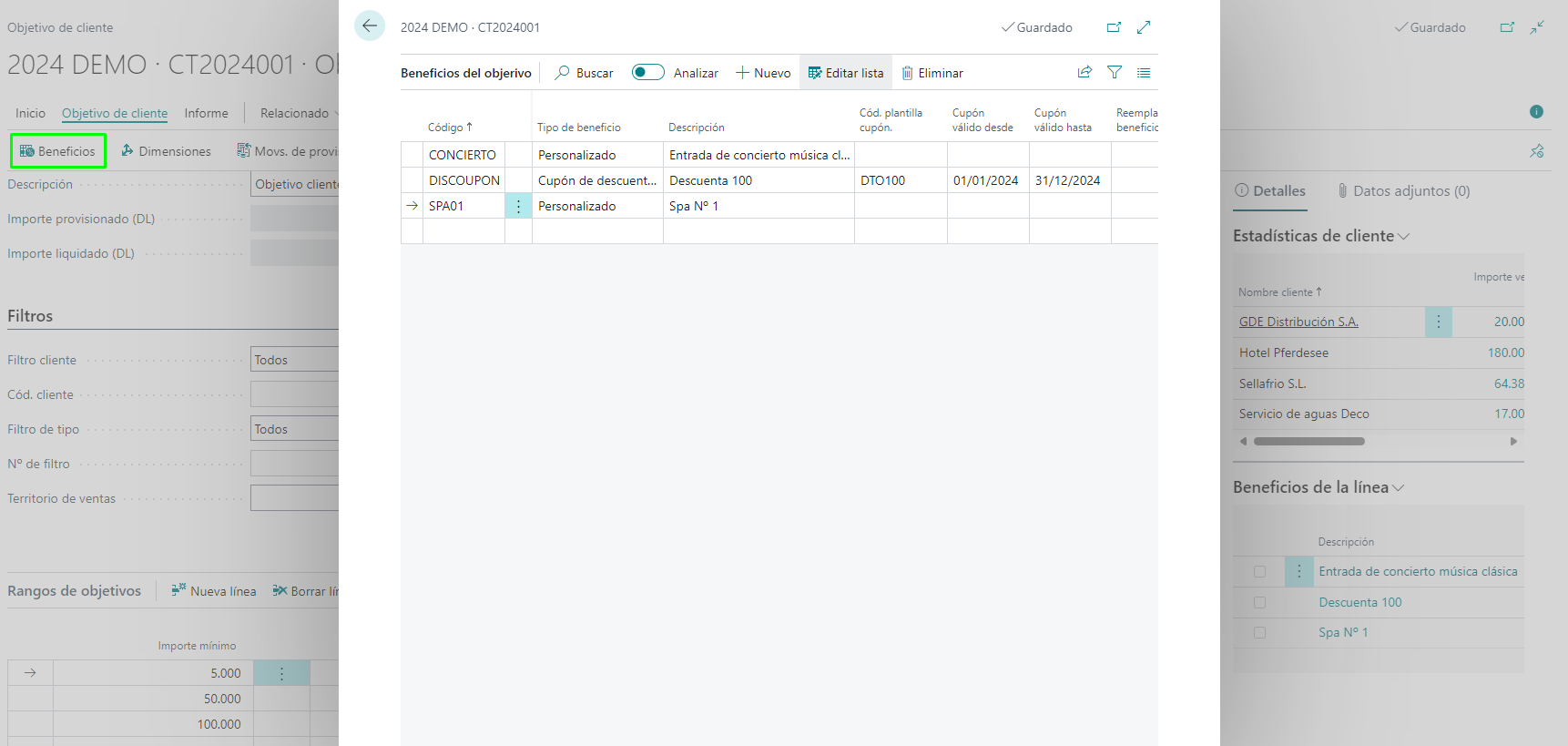Click the 31/12/2024 valid-until date cell
The image size is (1568, 746).
[1070, 180]
